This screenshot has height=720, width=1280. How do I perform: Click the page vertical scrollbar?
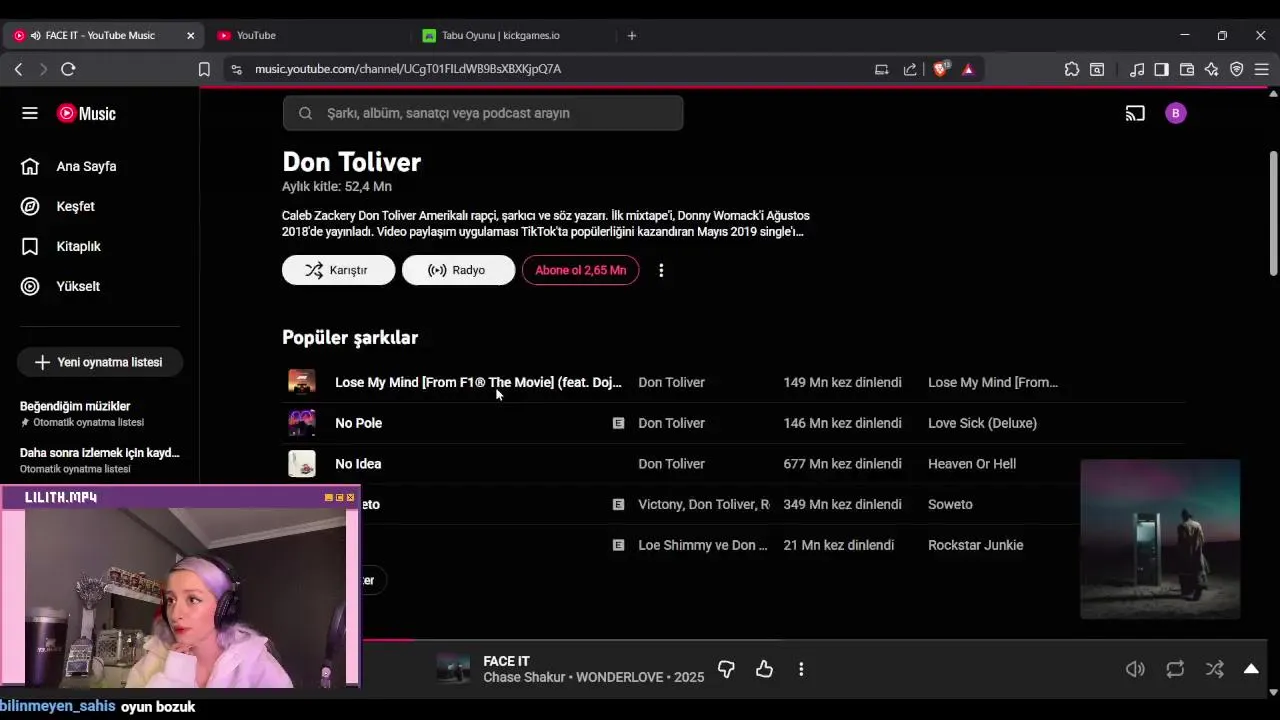coord(1273,213)
